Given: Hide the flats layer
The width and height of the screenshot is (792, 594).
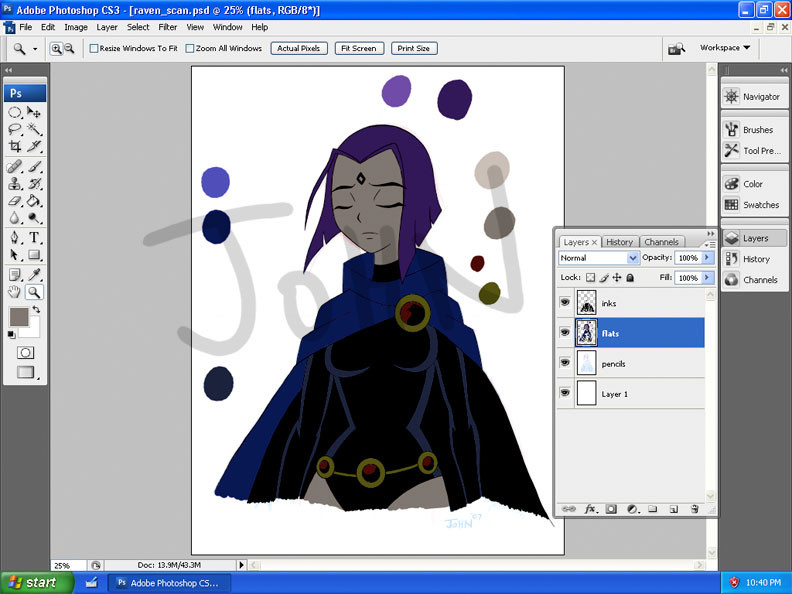Looking at the screenshot, I should click(x=565, y=332).
